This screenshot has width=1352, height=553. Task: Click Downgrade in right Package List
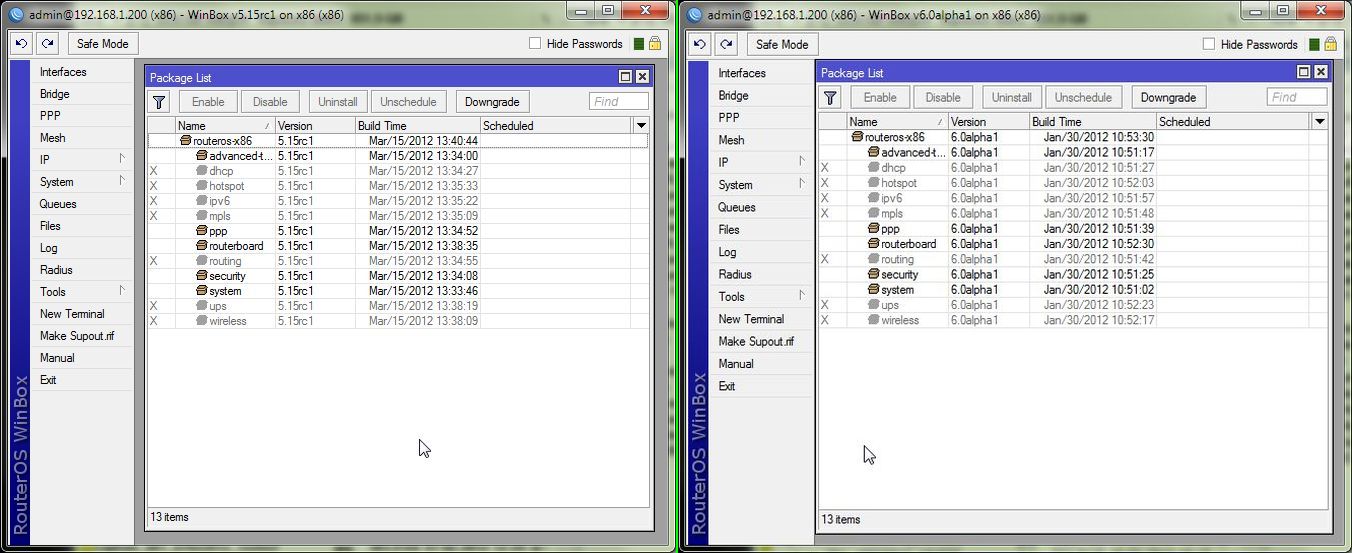pyautogui.click(x=1168, y=97)
